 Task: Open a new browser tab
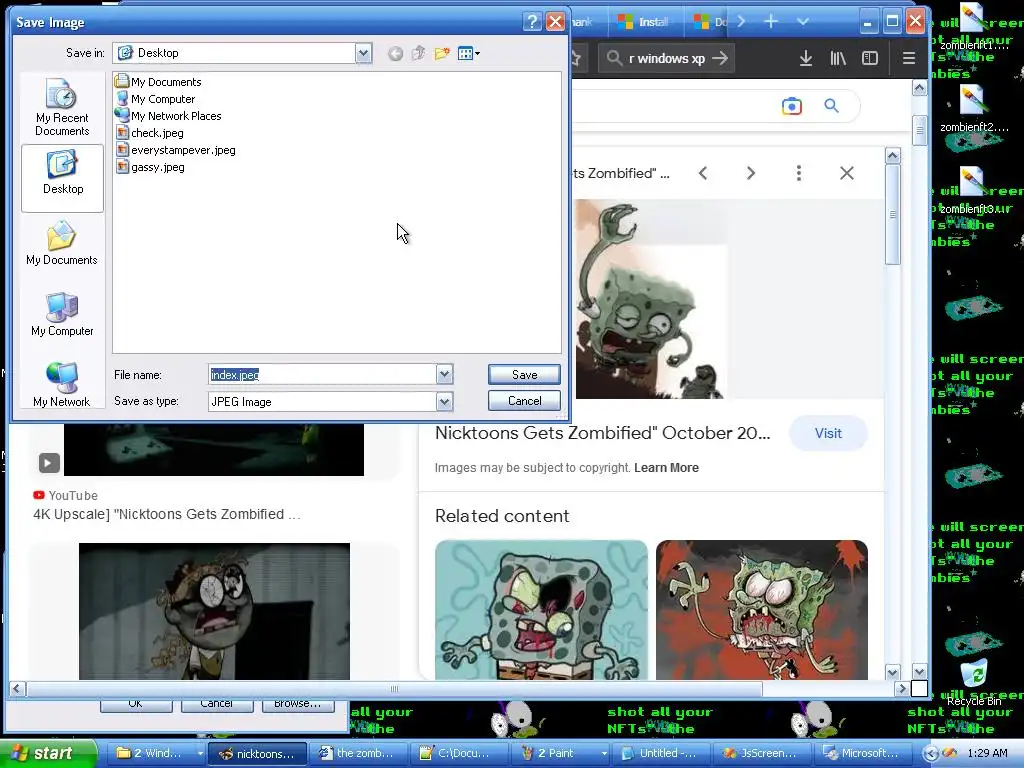point(771,22)
